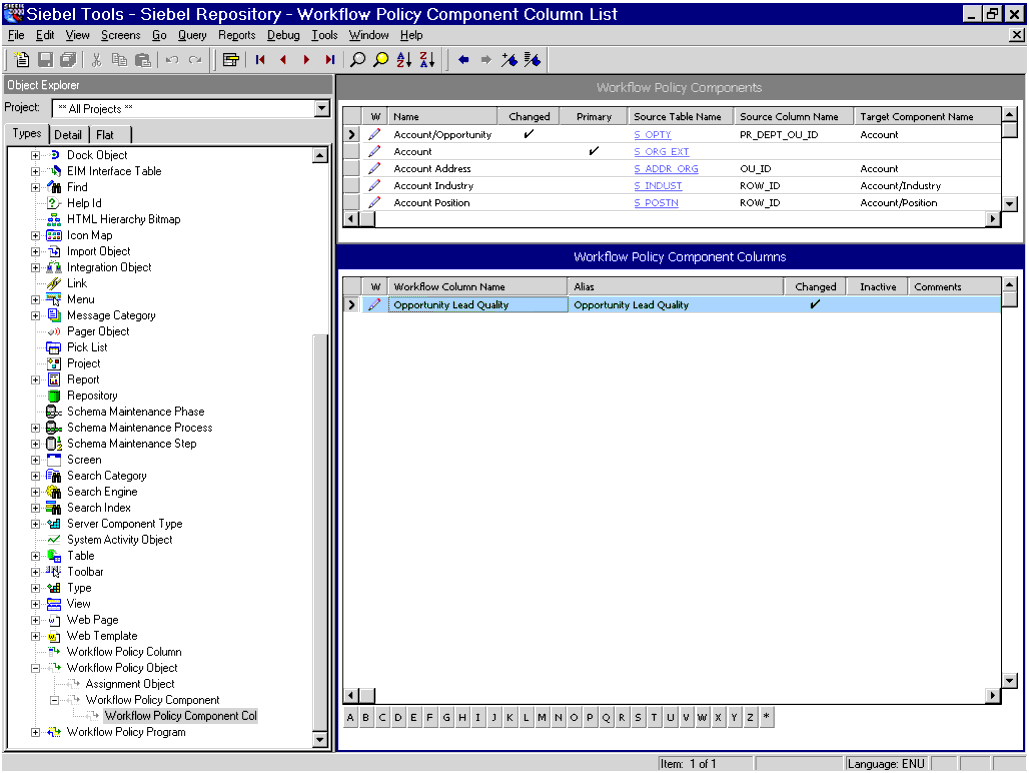Click the Sort Ascending A-Z icon
The height and width of the screenshot is (773, 1029).
(404, 60)
